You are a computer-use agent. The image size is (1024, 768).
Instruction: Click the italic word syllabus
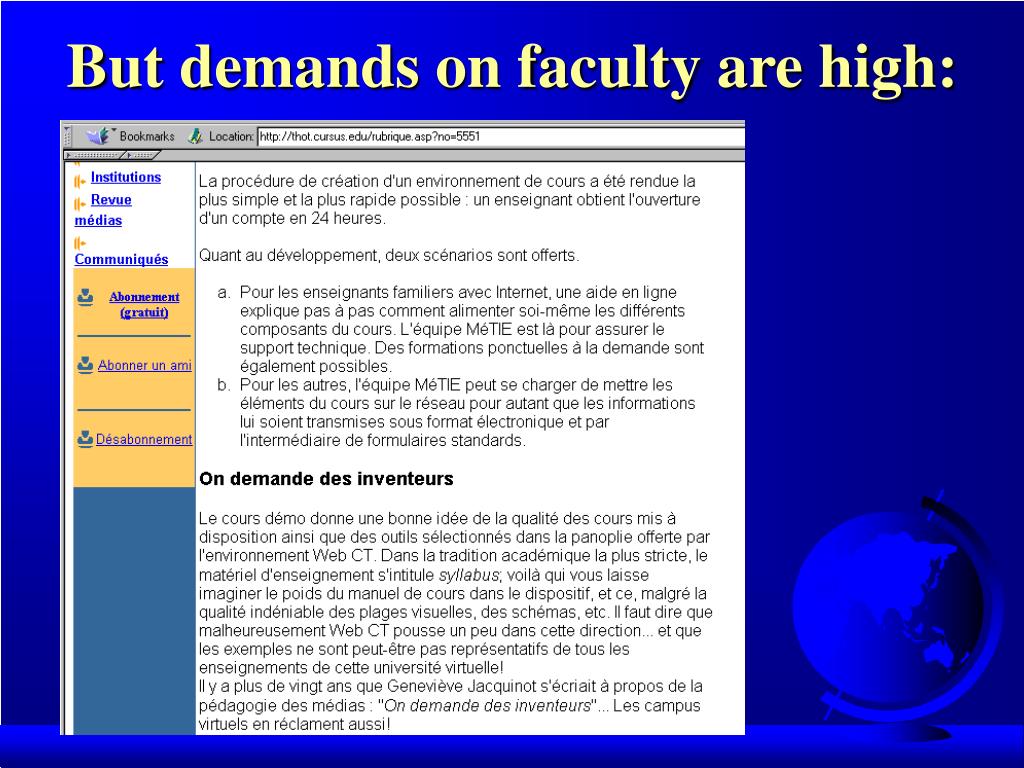(468, 575)
